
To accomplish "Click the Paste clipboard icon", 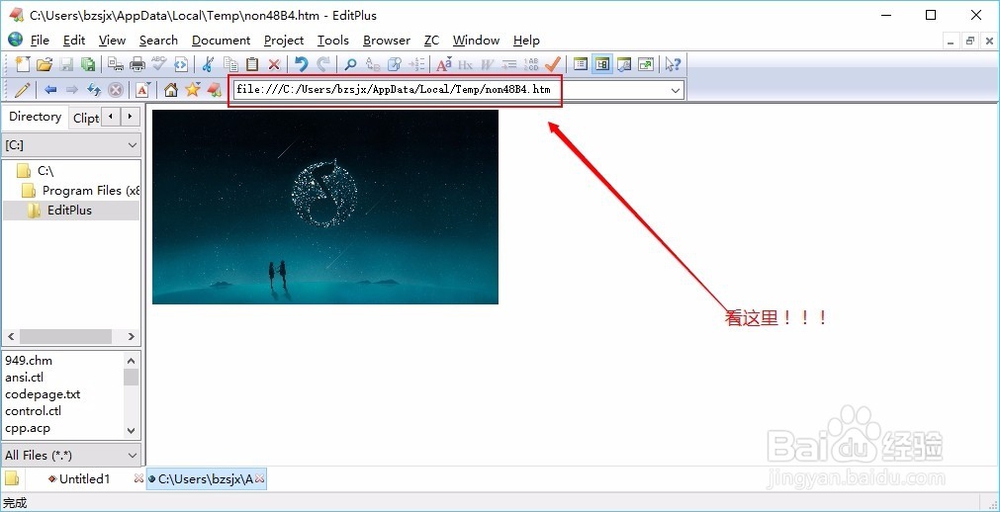I will coord(253,64).
